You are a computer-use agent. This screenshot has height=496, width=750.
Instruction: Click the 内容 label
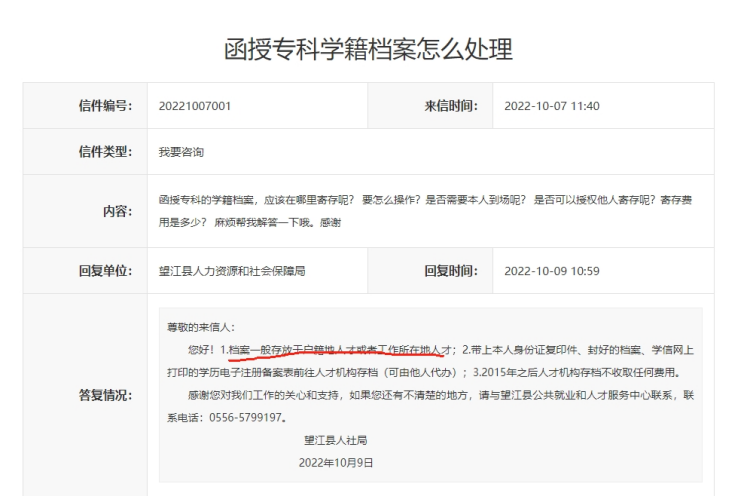(118, 211)
